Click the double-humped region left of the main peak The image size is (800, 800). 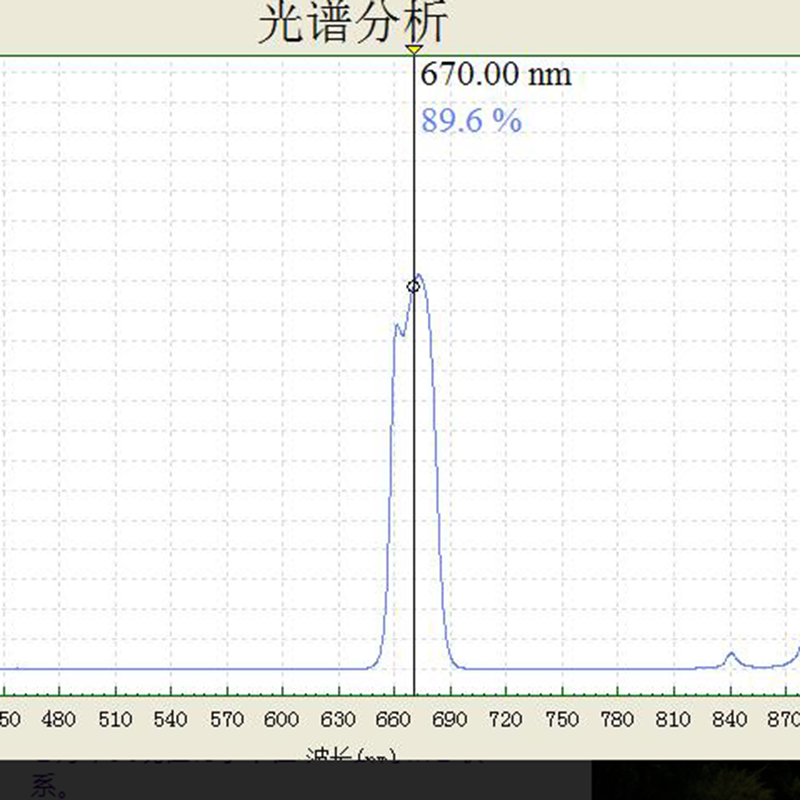click(x=399, y=330)
